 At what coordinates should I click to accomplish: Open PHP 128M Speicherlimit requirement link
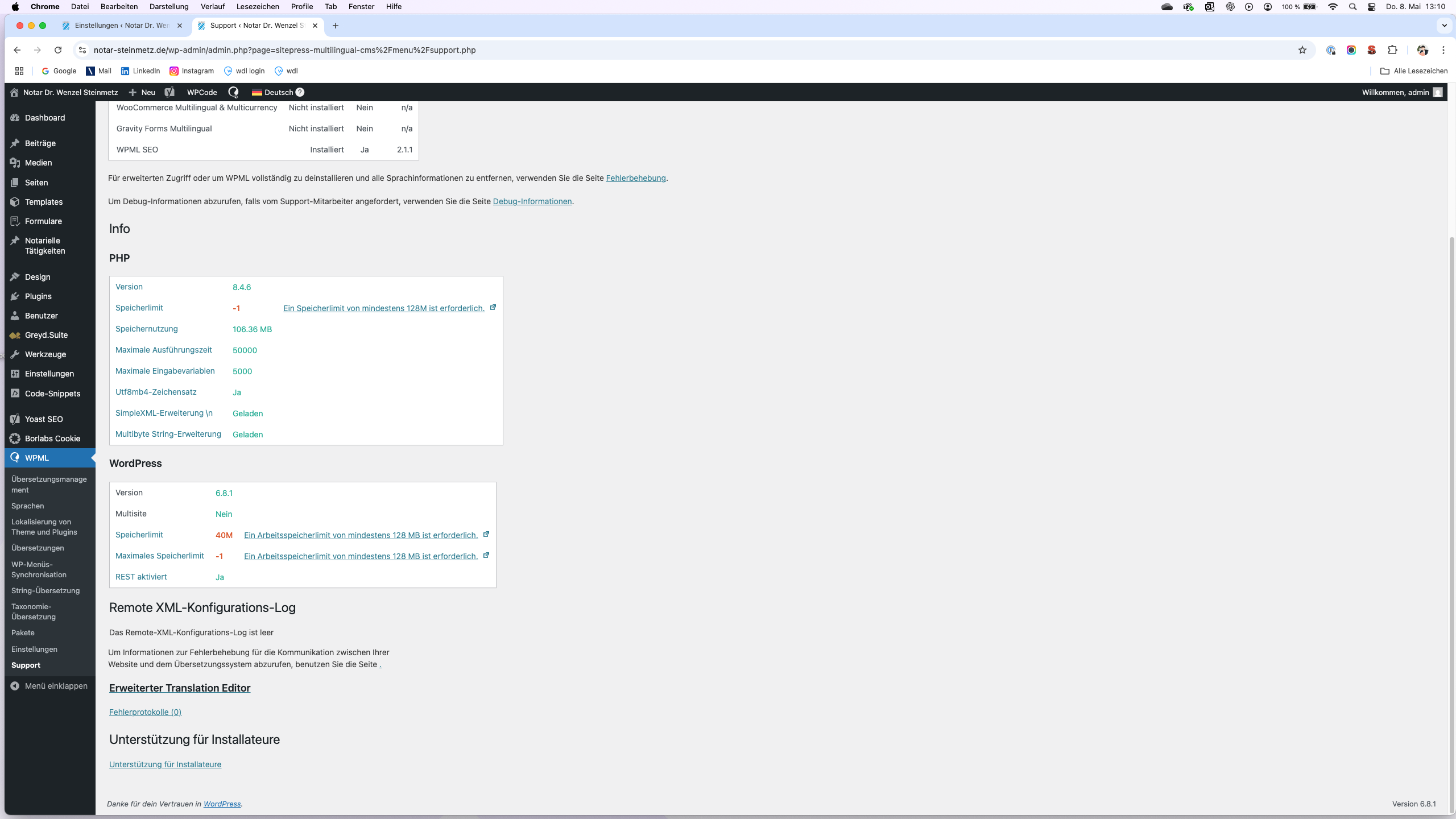click(384, 308)
